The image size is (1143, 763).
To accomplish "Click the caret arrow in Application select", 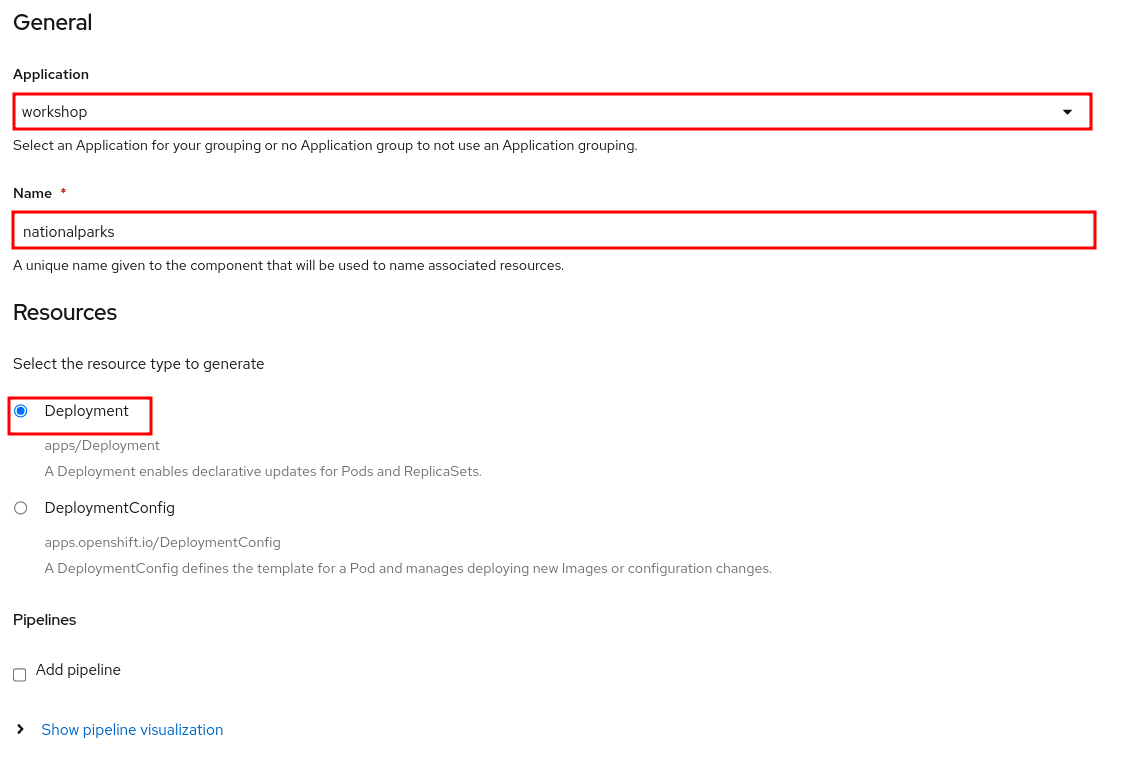I will click(1067, 112).
